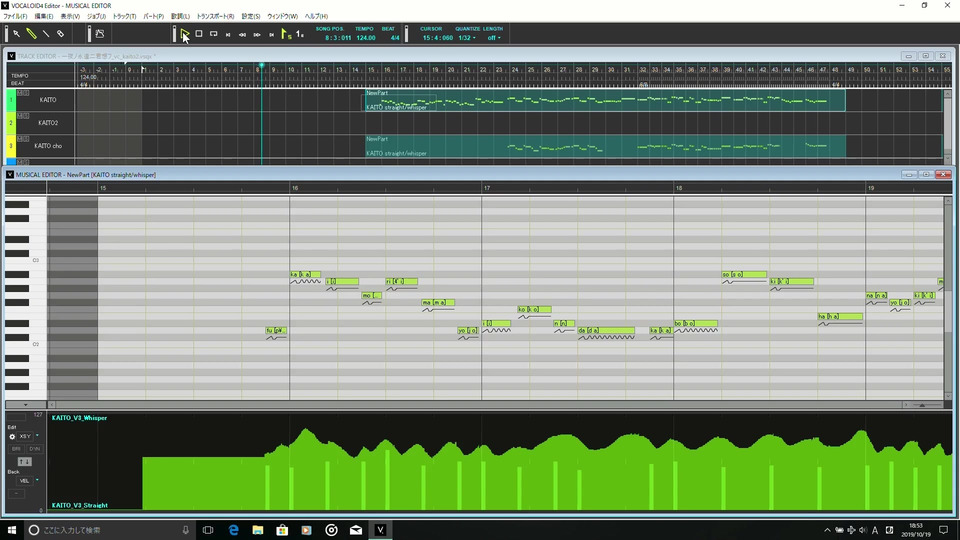Open the 歌詞(L) menu
The image size is (960, 540).
click(180, 17)
